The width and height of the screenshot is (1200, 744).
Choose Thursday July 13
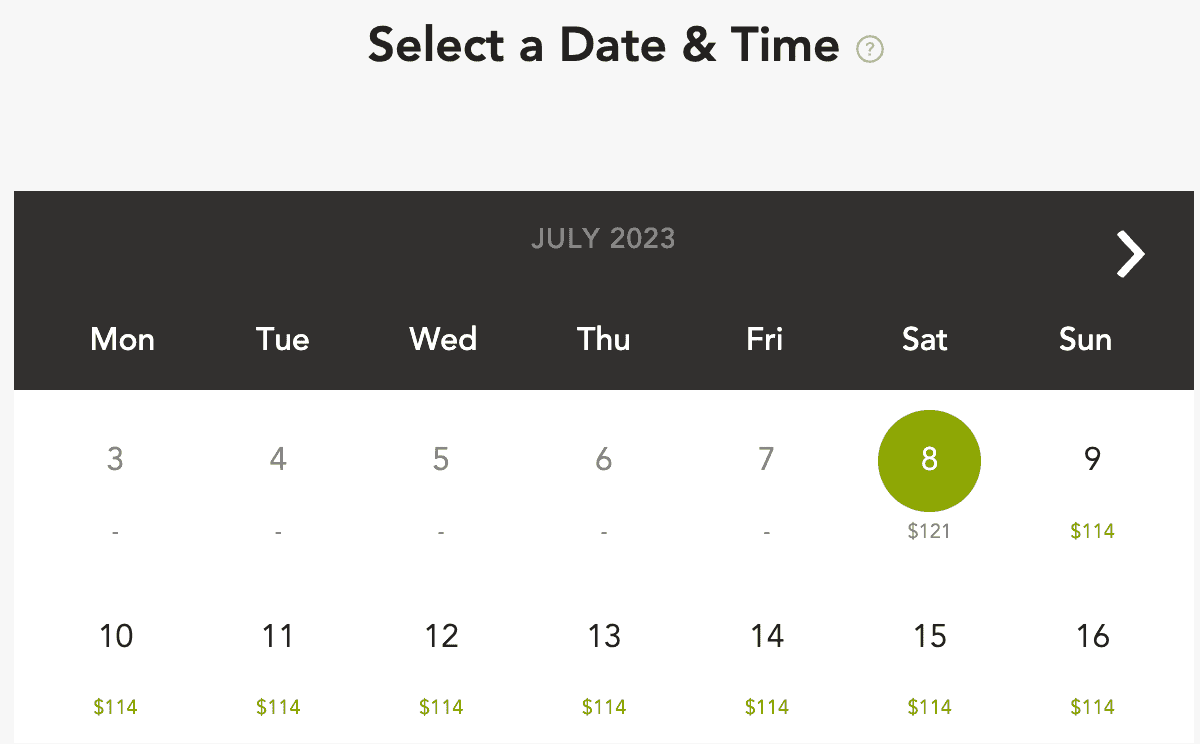coord(604,636)
